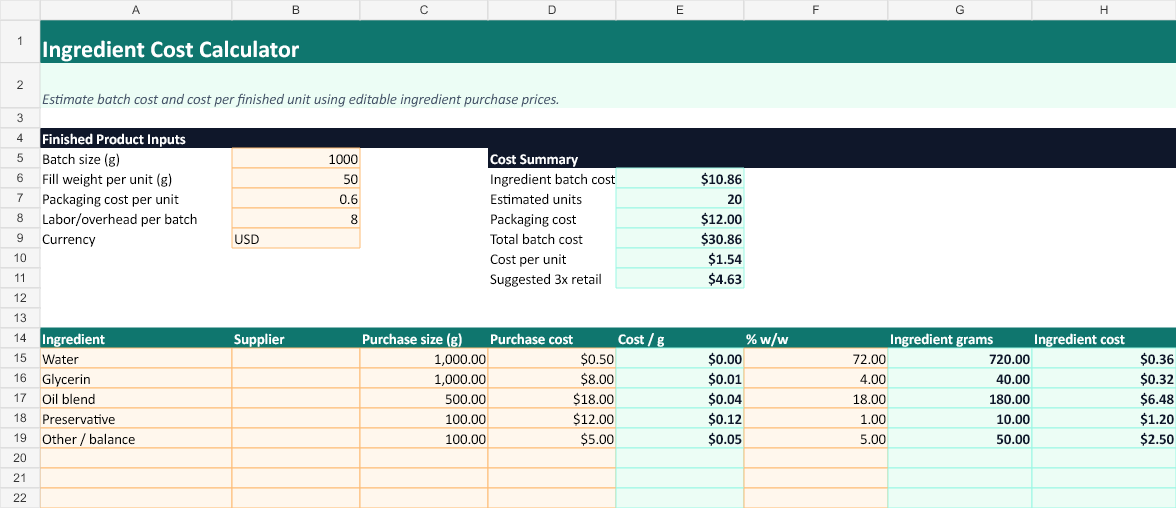1176x508 pixels.
Task: Select column H header
Action: (x=1104, y=10)
